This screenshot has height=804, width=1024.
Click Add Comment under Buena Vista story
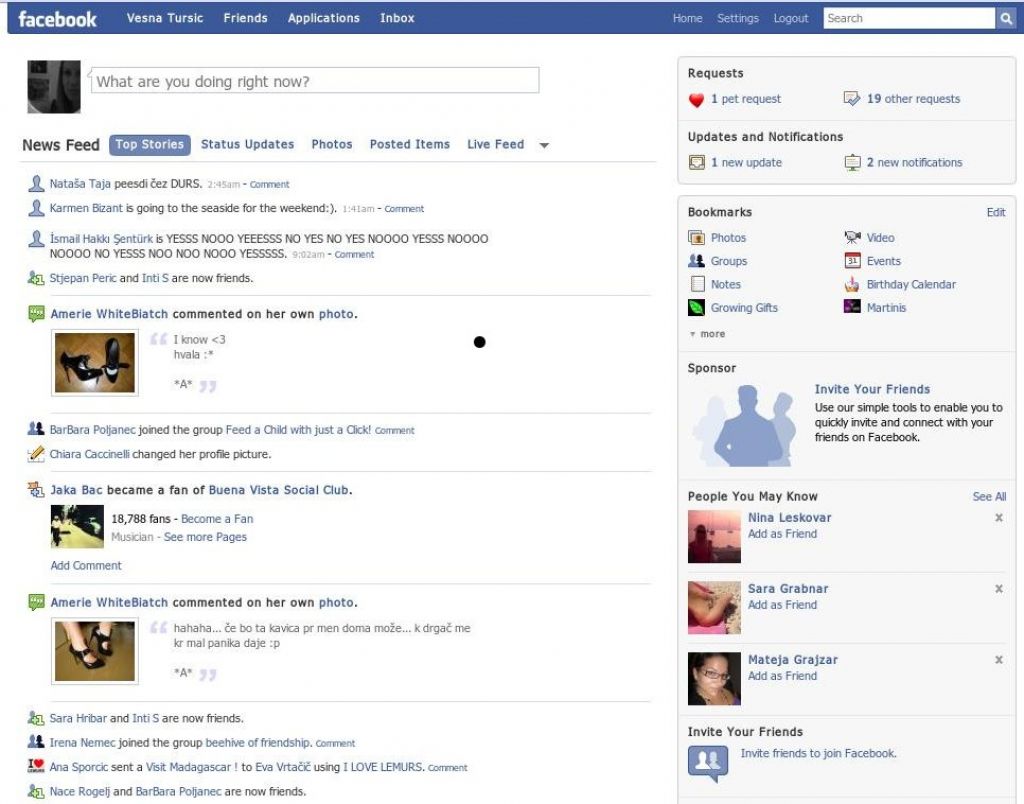pos(86,566)
